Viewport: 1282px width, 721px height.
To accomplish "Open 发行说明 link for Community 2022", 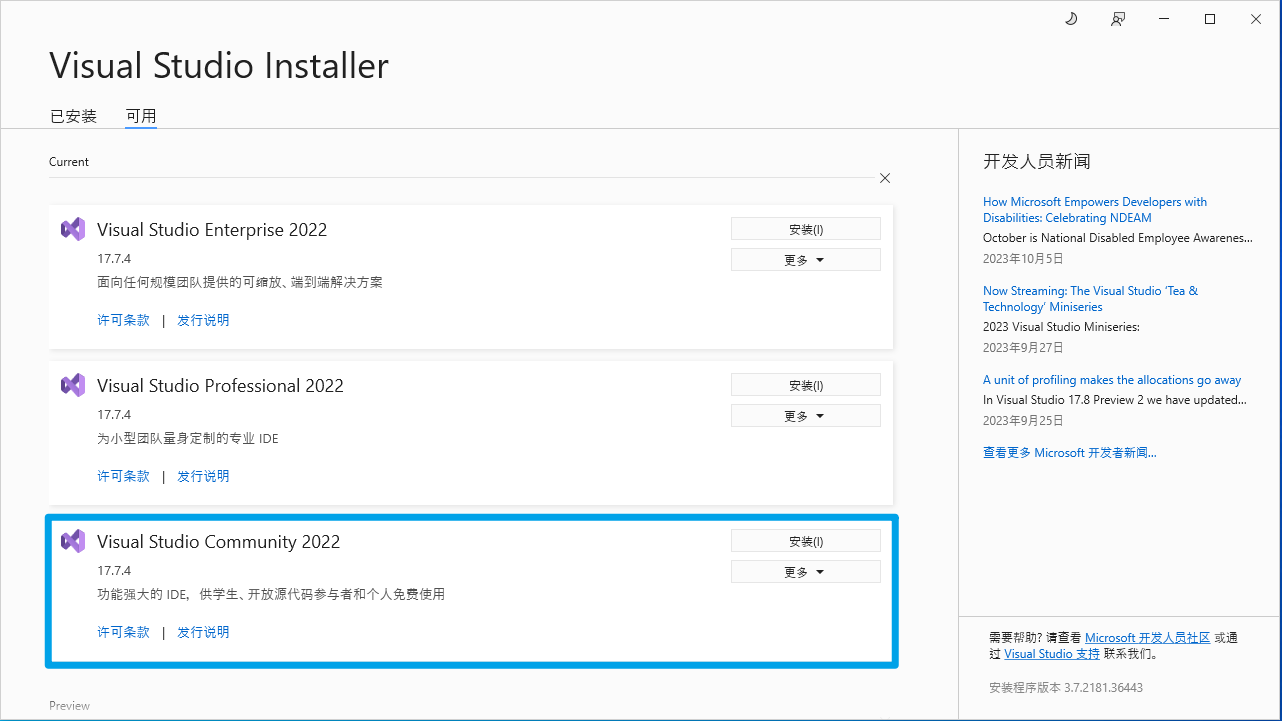I will tap(203, 632).
